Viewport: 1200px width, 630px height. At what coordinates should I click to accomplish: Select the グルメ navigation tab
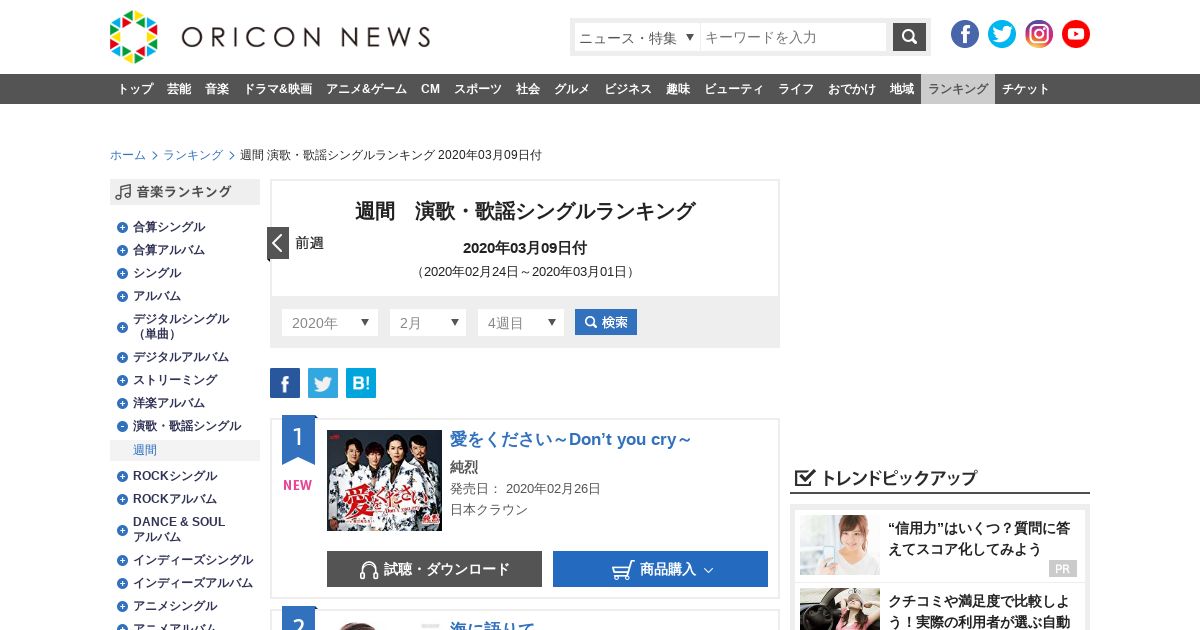572,89
